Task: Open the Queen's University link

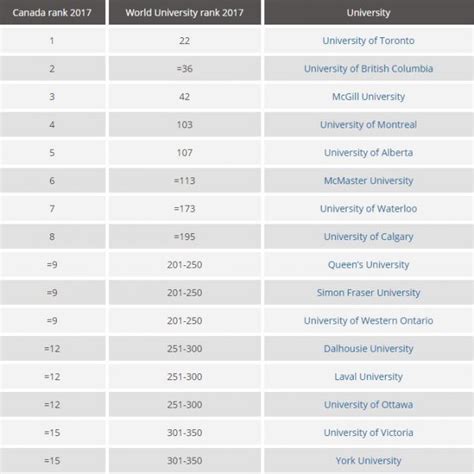Action: tap(368, 265)
